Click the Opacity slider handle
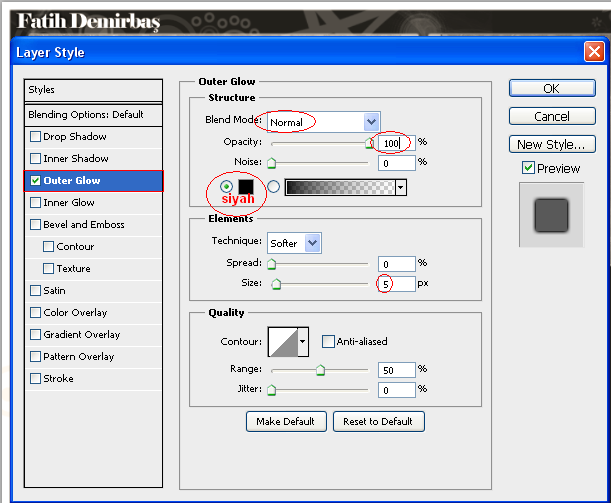Viewport: 611px width, 503px height. pos(369,143)
